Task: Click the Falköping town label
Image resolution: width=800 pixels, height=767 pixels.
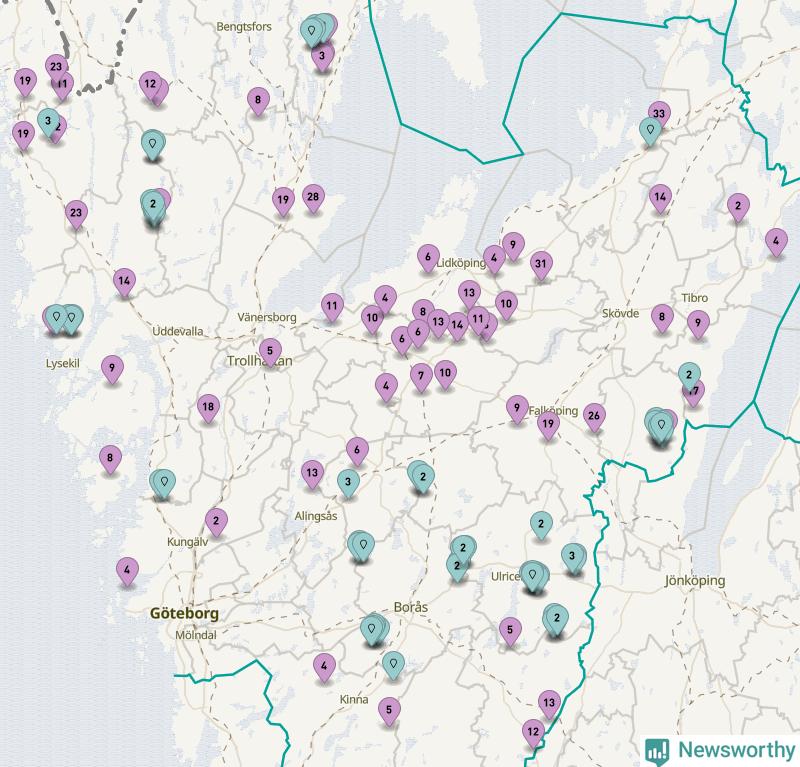Action: click(x=553, y=411)
